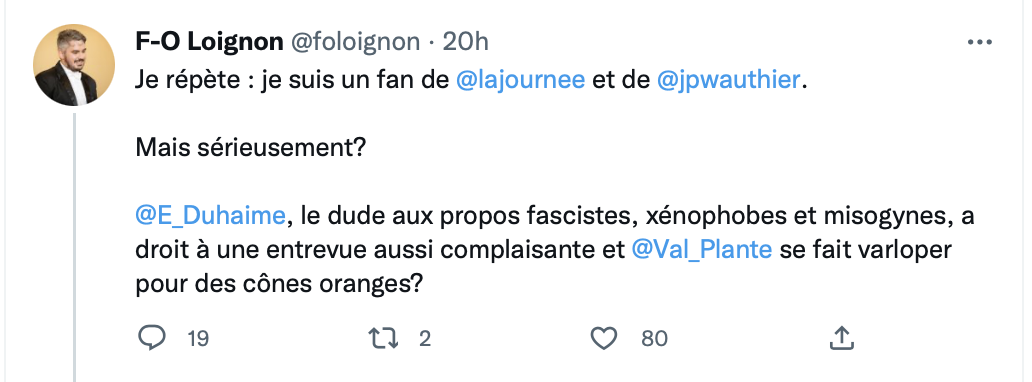The image size is (1032, 382).
Task: Open the share upload arrow icon
Action: (841, 338)
